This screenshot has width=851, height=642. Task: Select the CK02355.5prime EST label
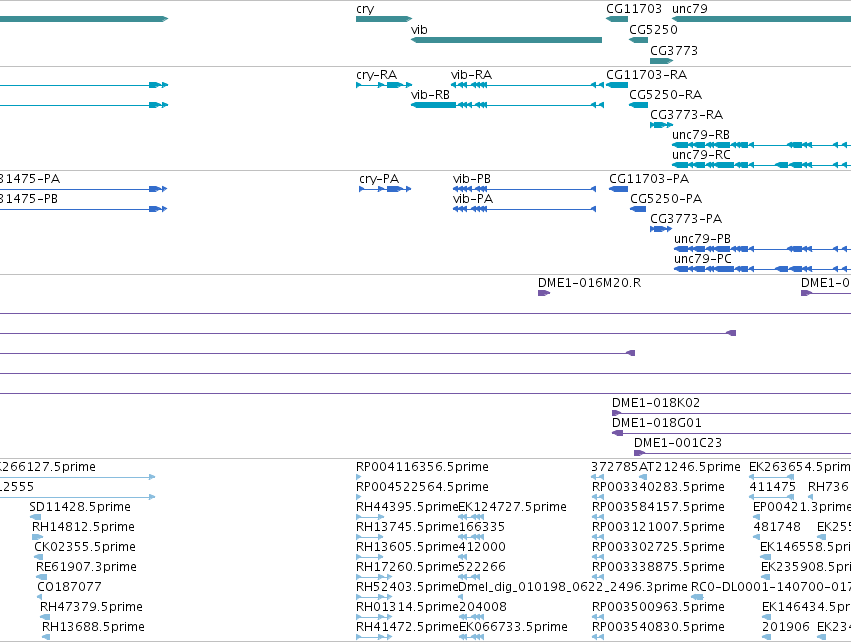pos(85,547)
